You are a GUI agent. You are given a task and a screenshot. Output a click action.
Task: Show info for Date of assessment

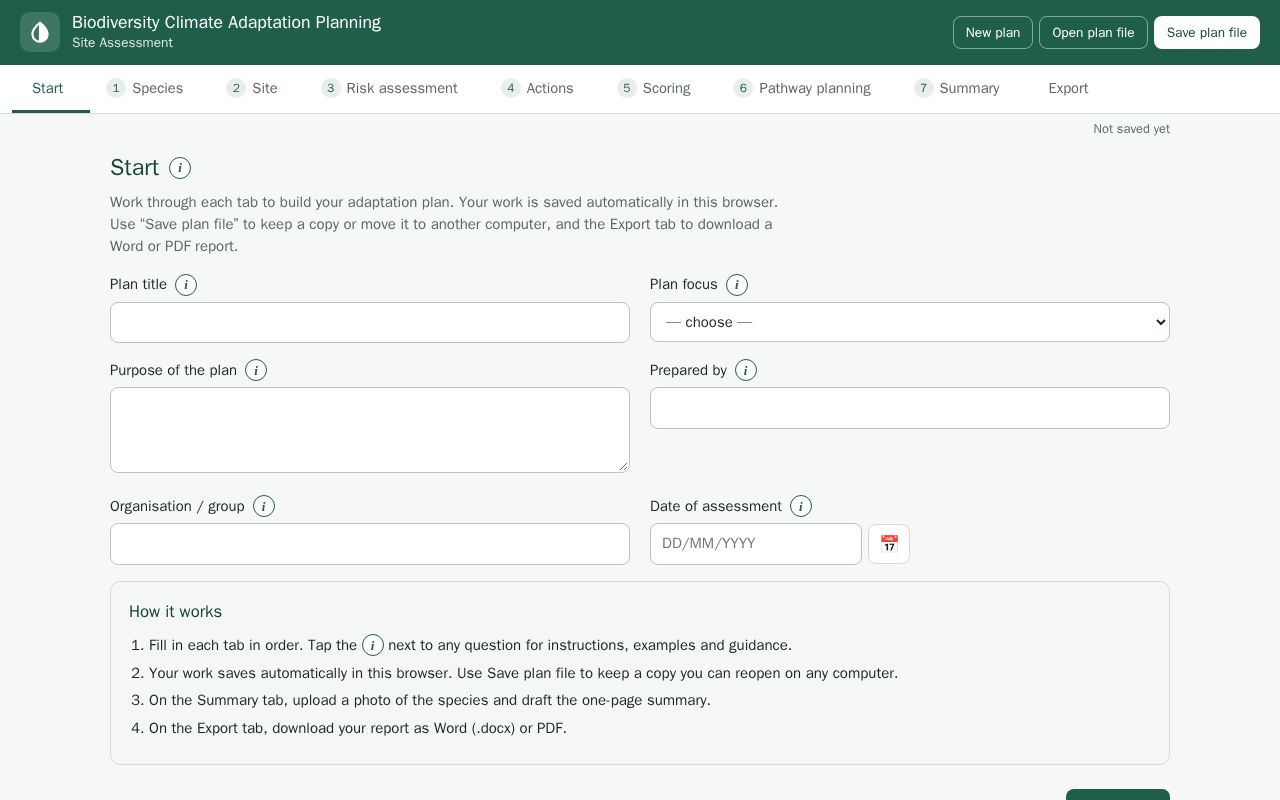tap(801, 506)
